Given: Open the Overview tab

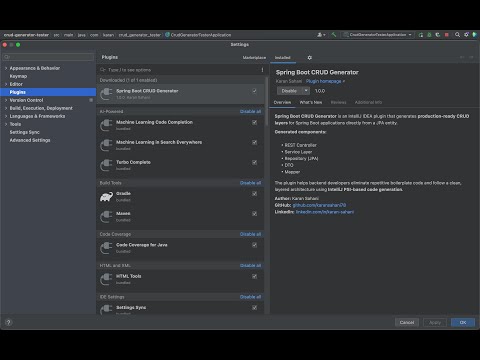Looking at the screenshot, I should tap(282, 102).
